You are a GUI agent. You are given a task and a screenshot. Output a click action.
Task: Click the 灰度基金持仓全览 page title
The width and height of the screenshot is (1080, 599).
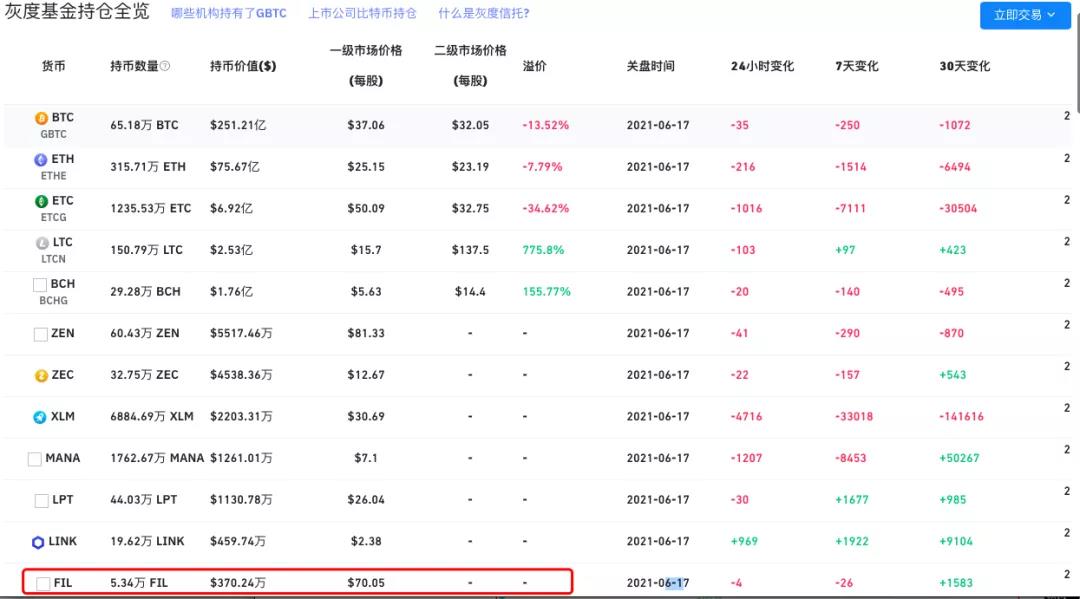pyautogui.click(x=77, y=12)
